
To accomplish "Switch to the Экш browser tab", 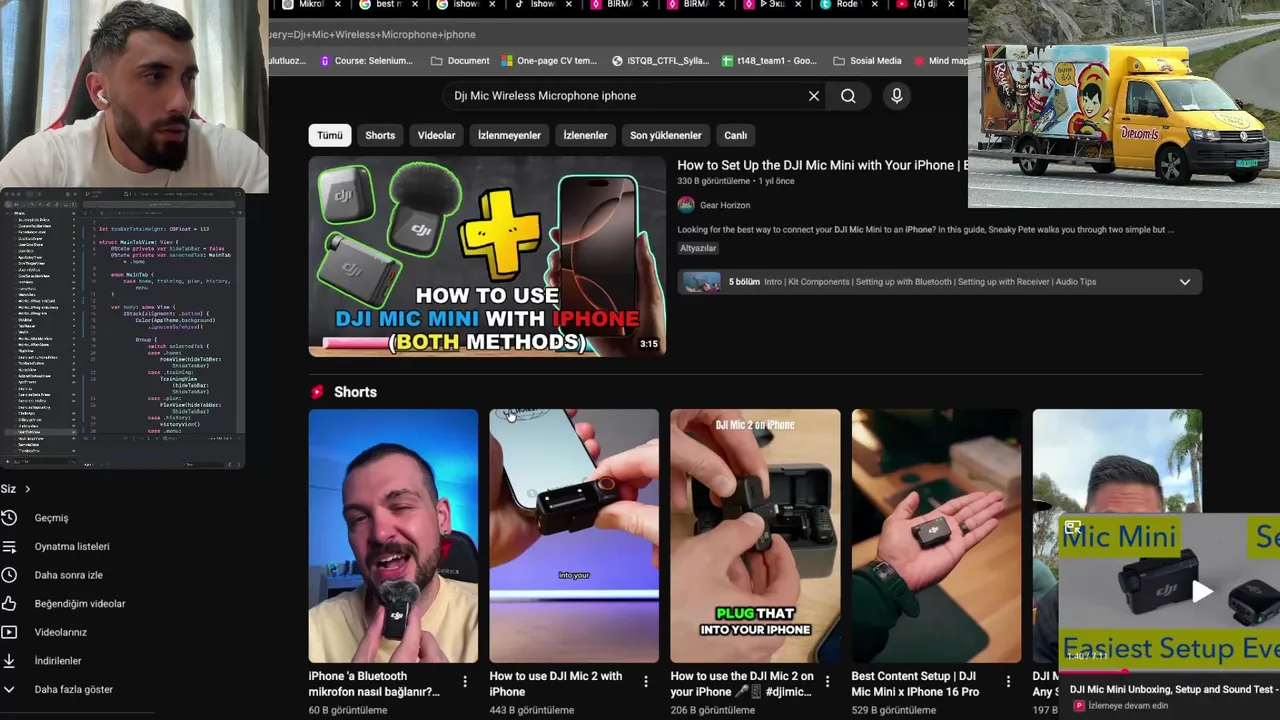I will coord(770,5).
